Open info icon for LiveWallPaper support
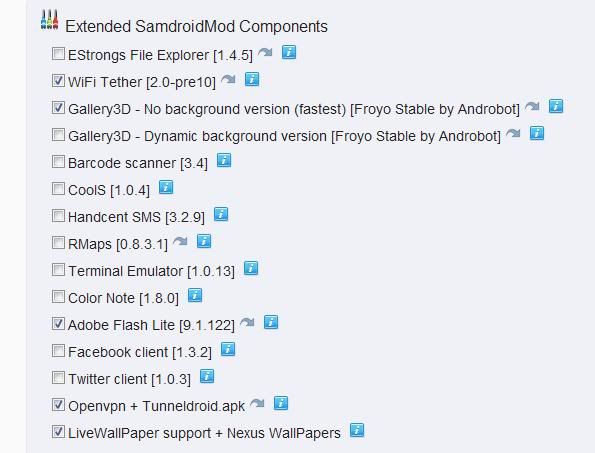 pyautogui.click(x=357, y=431)
